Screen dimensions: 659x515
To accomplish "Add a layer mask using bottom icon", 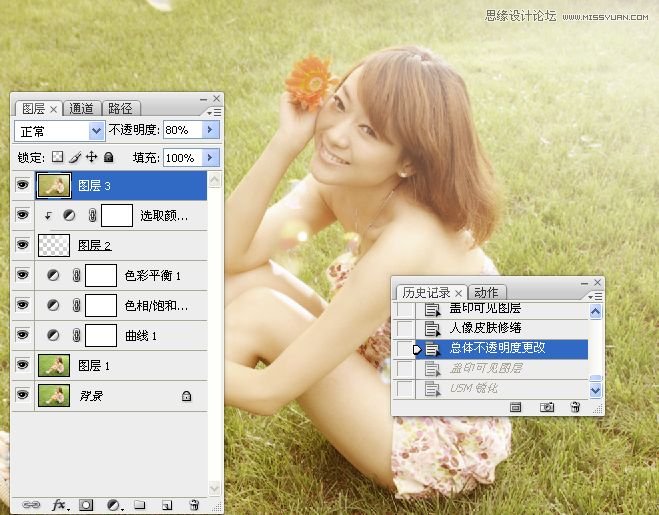I will pyautogui.click(x=87, y=506).
